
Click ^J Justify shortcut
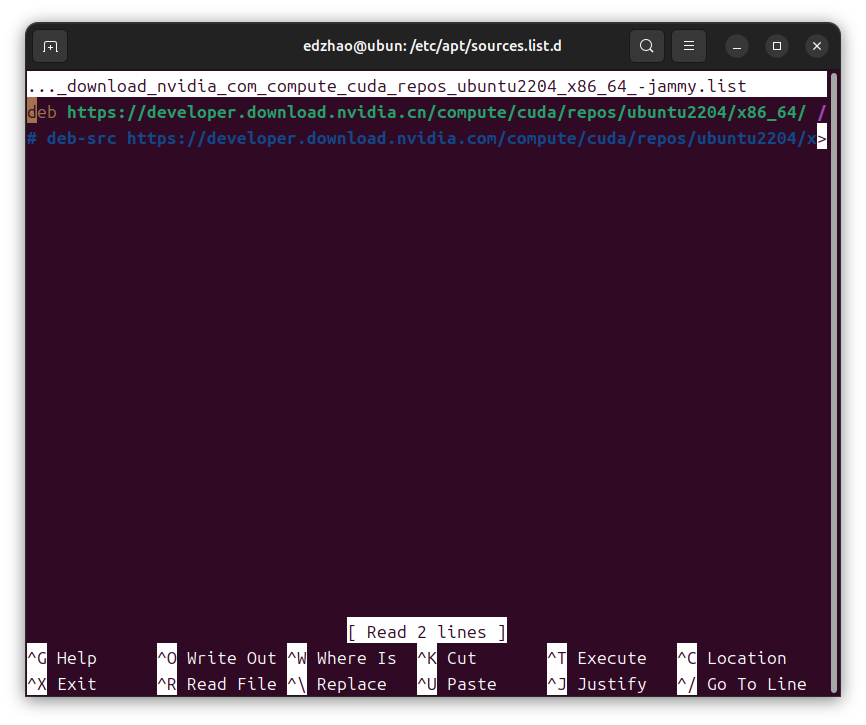(x=596, y=684)
